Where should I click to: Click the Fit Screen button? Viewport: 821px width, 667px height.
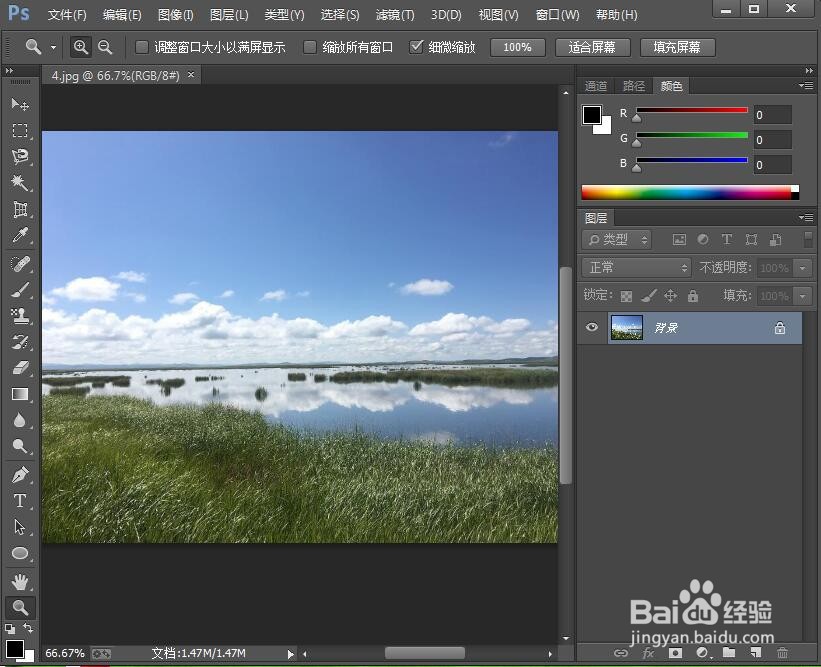pos(592,47)
